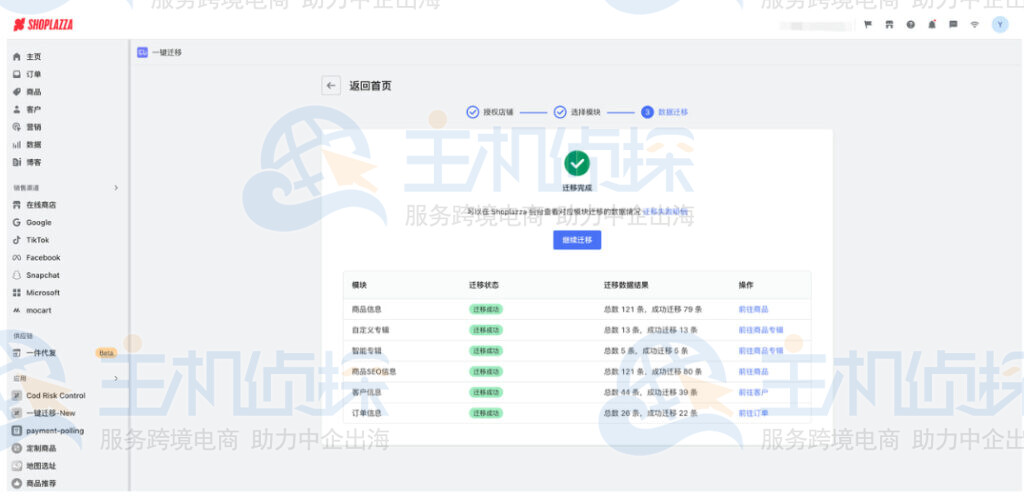1024x499 pixels.
Task: Expand the 应用 section chevron
Action: (x=116, y=378)
